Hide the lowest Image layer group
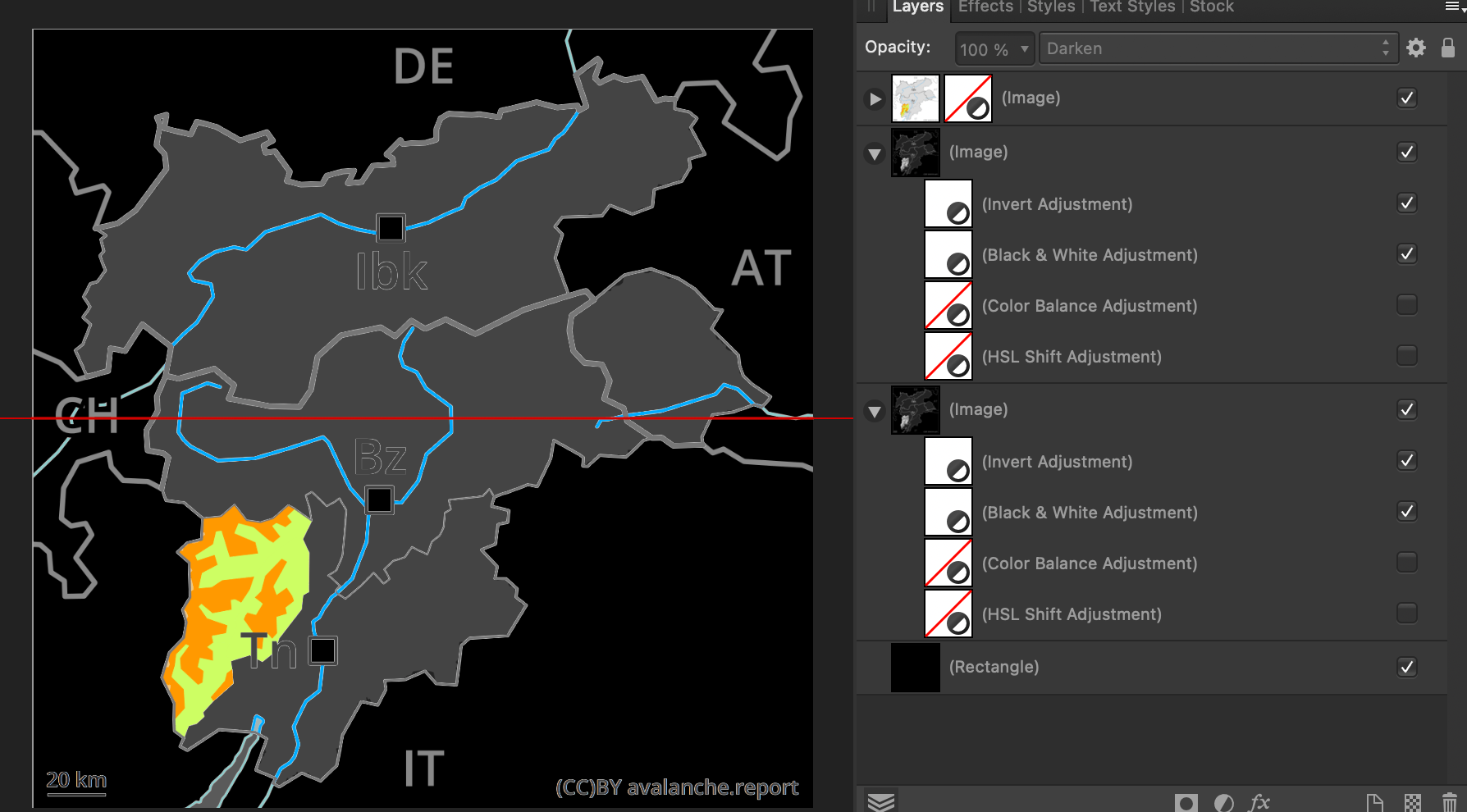The height and width of the screenshot is (812, 1467). coord(1407,409)
